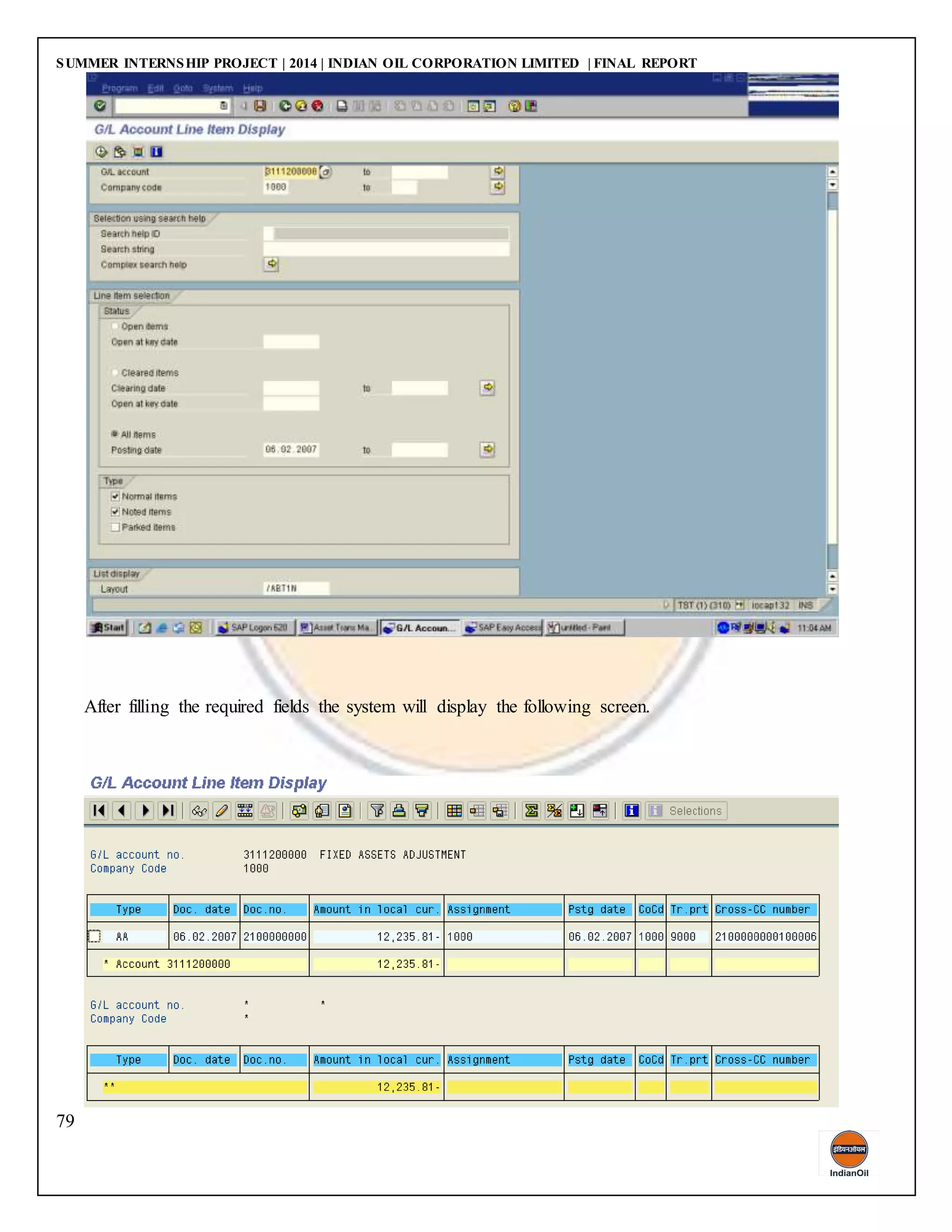This screenshot has width=952, height=1232.
Task: Click the Print icon in standard toolbar
Action: click(x=342, y=106)
